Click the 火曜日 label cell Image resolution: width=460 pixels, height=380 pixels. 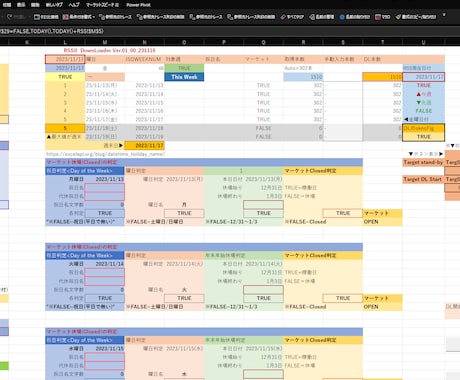pos(65,264)
